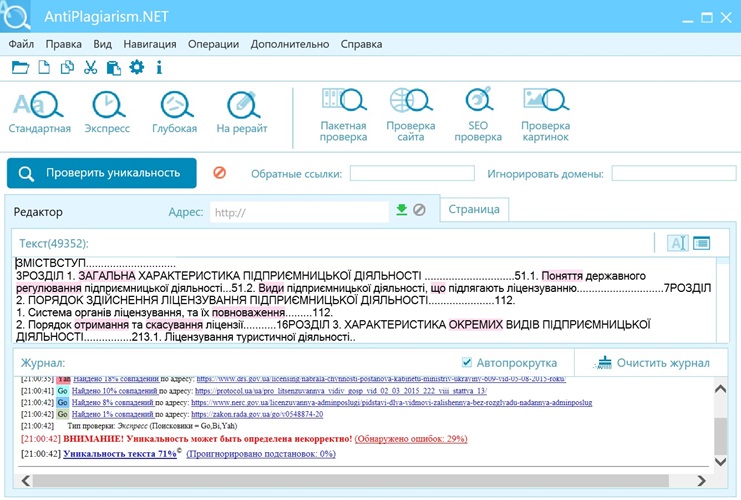Open the Вид menu
This screenshot has height=500, width=741.
103,44
